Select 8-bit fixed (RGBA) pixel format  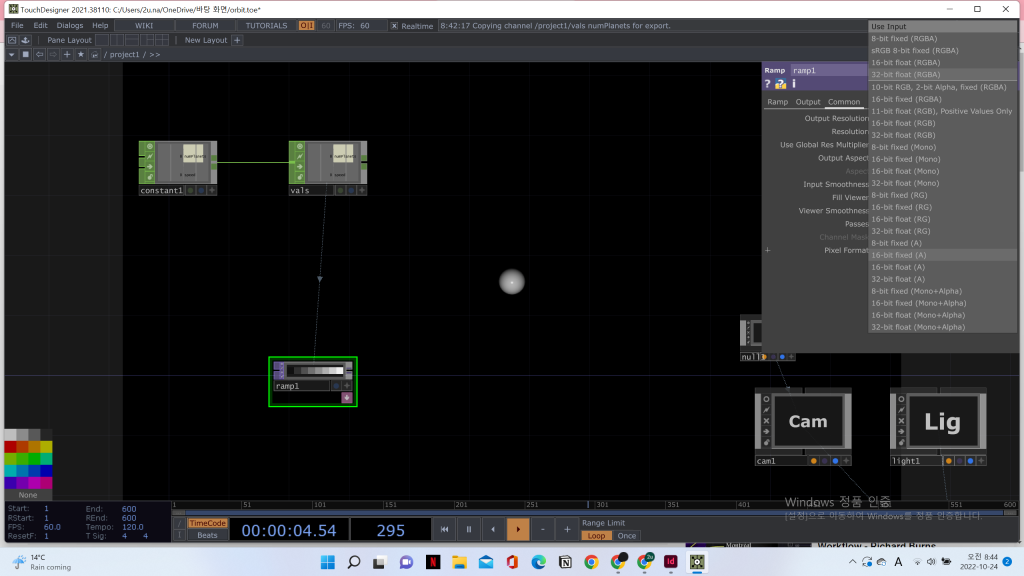tap(942, 39)
